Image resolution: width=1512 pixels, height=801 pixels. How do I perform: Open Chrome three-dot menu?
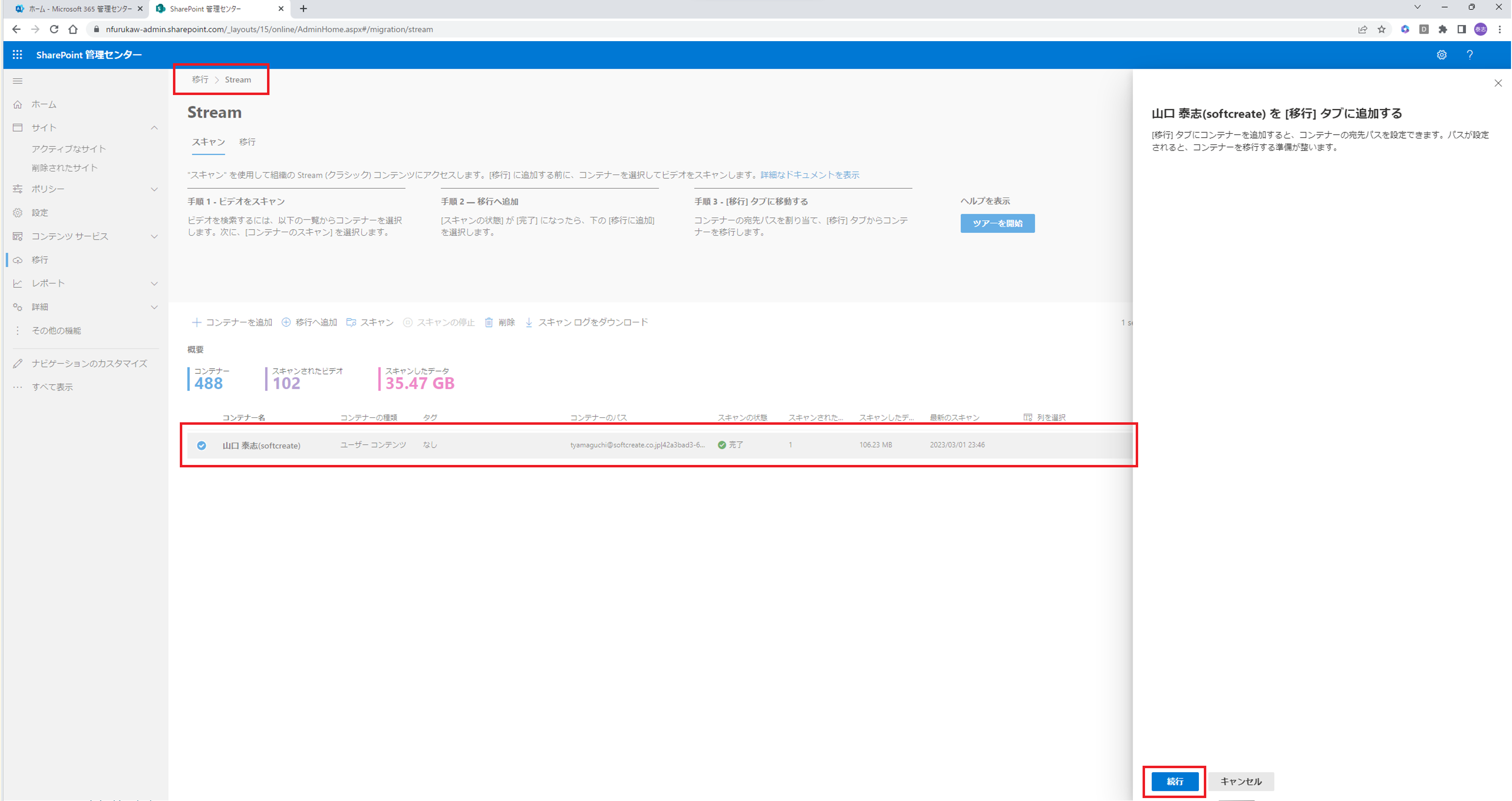1500,29
